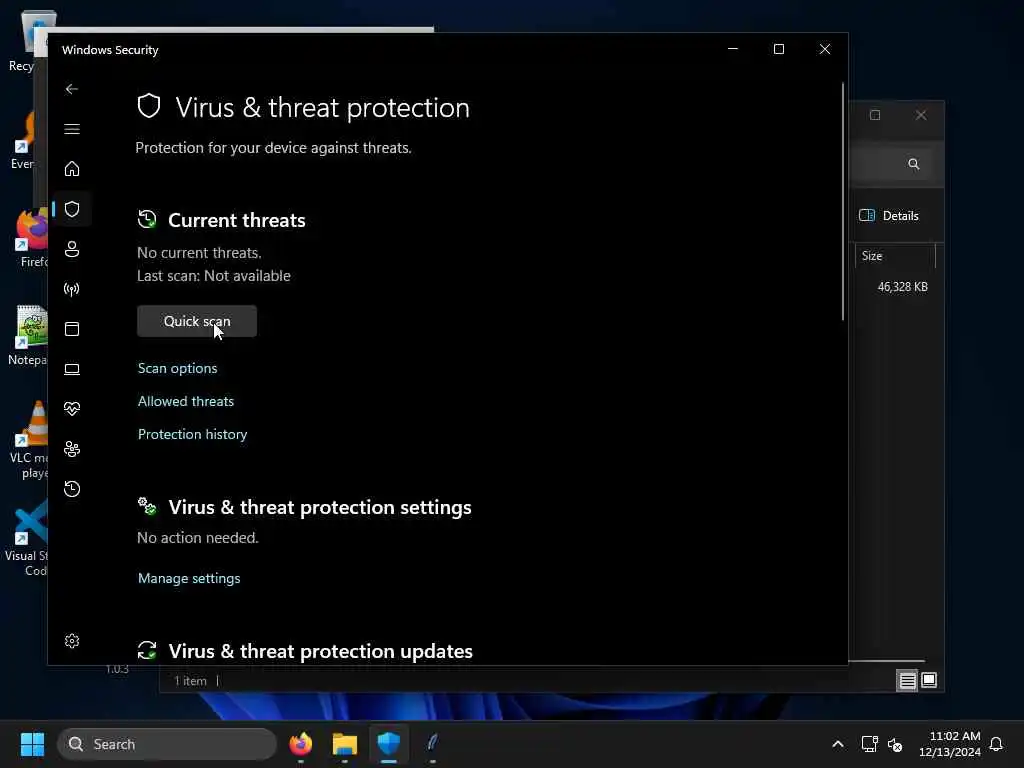Click Windows Security taskbar shield icon

[x=389, y=744]
